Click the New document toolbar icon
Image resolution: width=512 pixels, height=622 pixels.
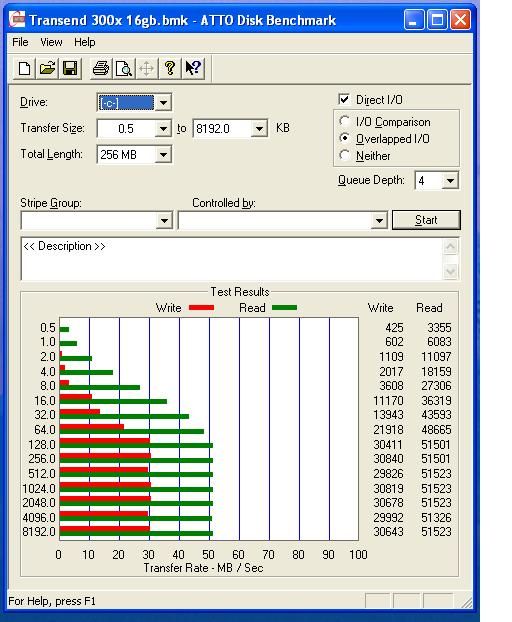pyautogui.click(x=24, y=68)
